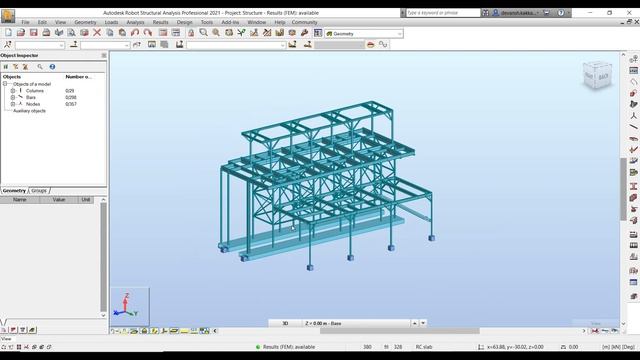Save the project with the floppy icon
The width and height of the screenshot is (640, 360).
click(x=33, y=33)
